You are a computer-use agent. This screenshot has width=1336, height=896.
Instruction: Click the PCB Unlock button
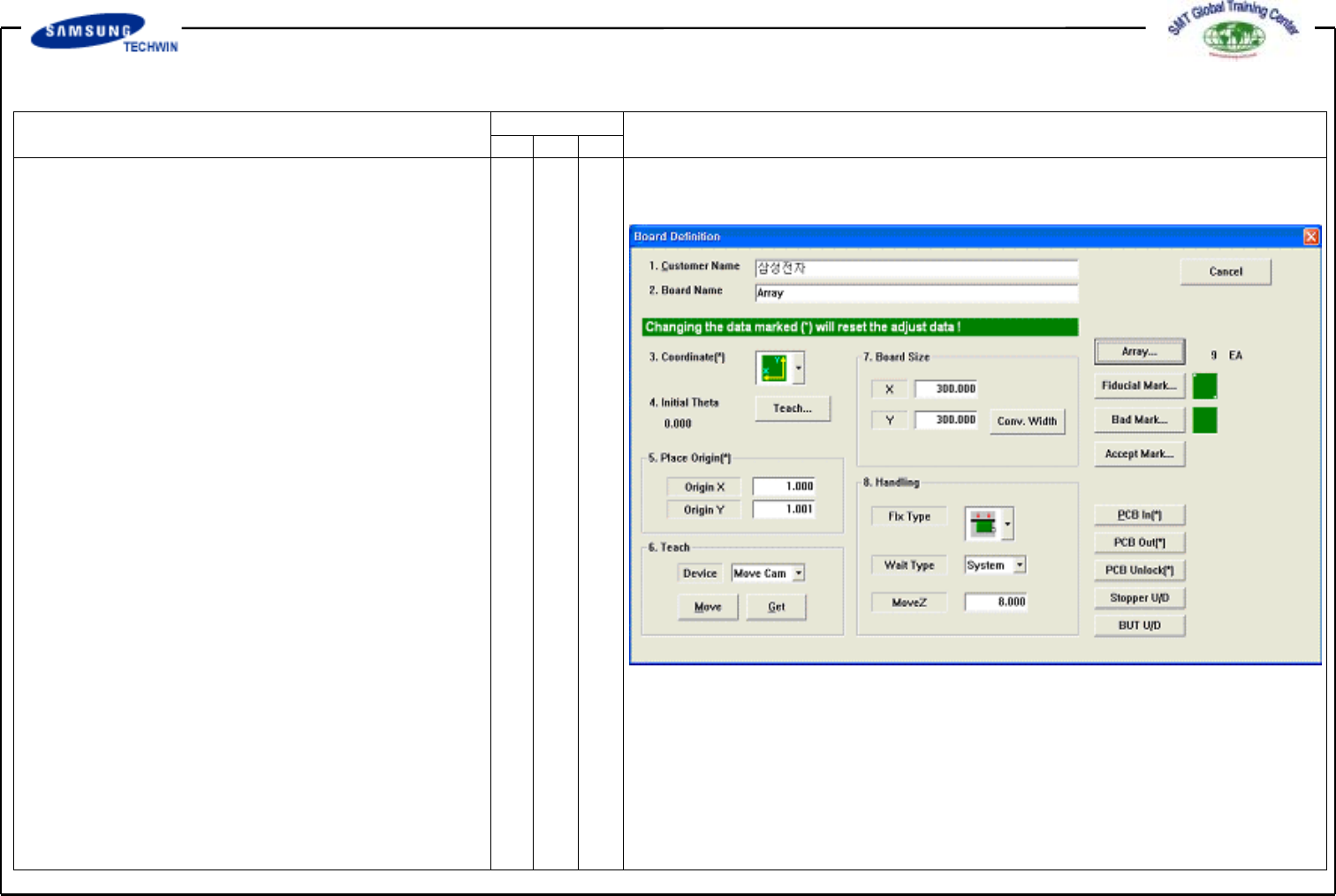[x=1140, y=570]
